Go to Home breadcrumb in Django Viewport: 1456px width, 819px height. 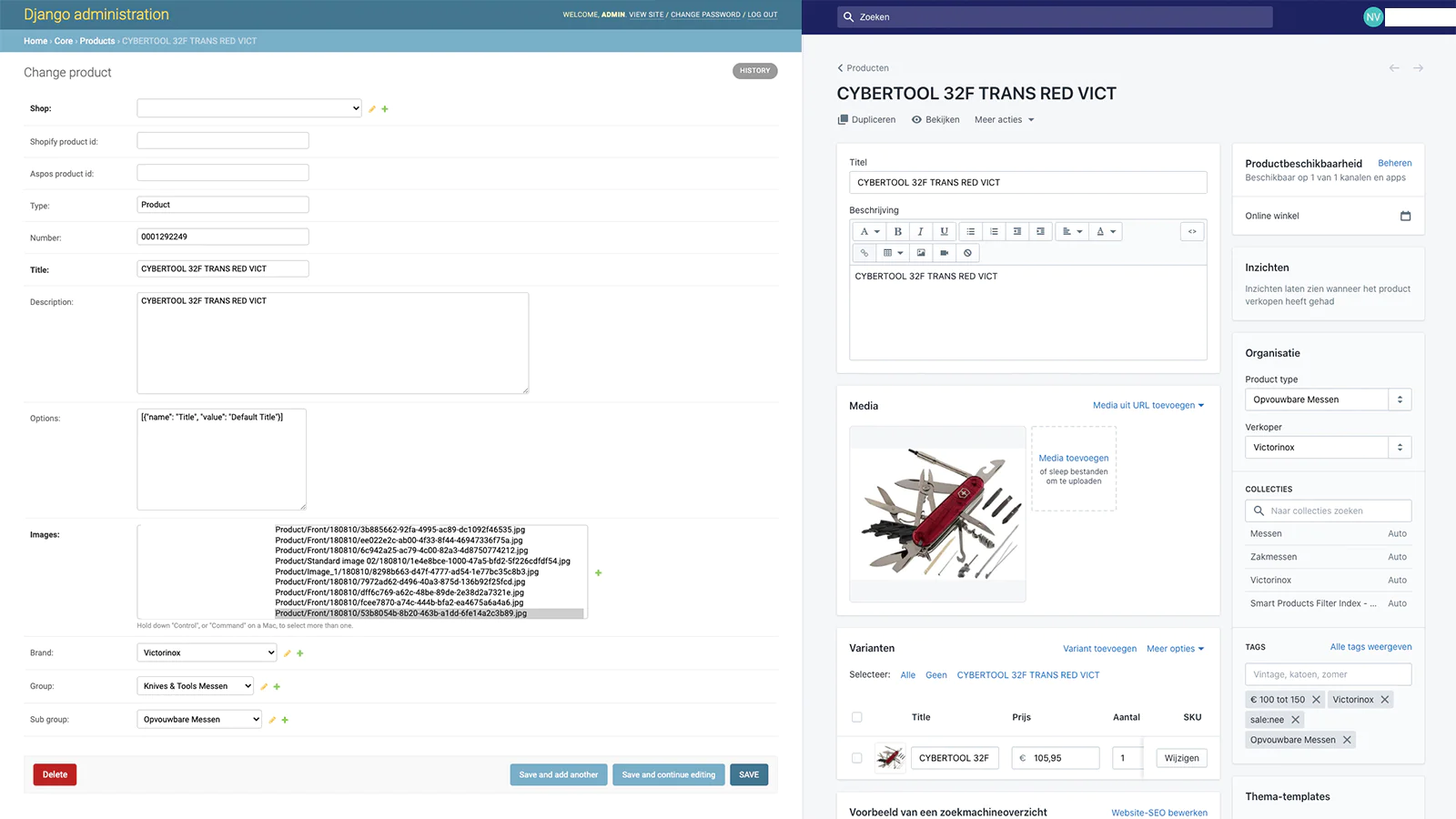coord(35,41)
